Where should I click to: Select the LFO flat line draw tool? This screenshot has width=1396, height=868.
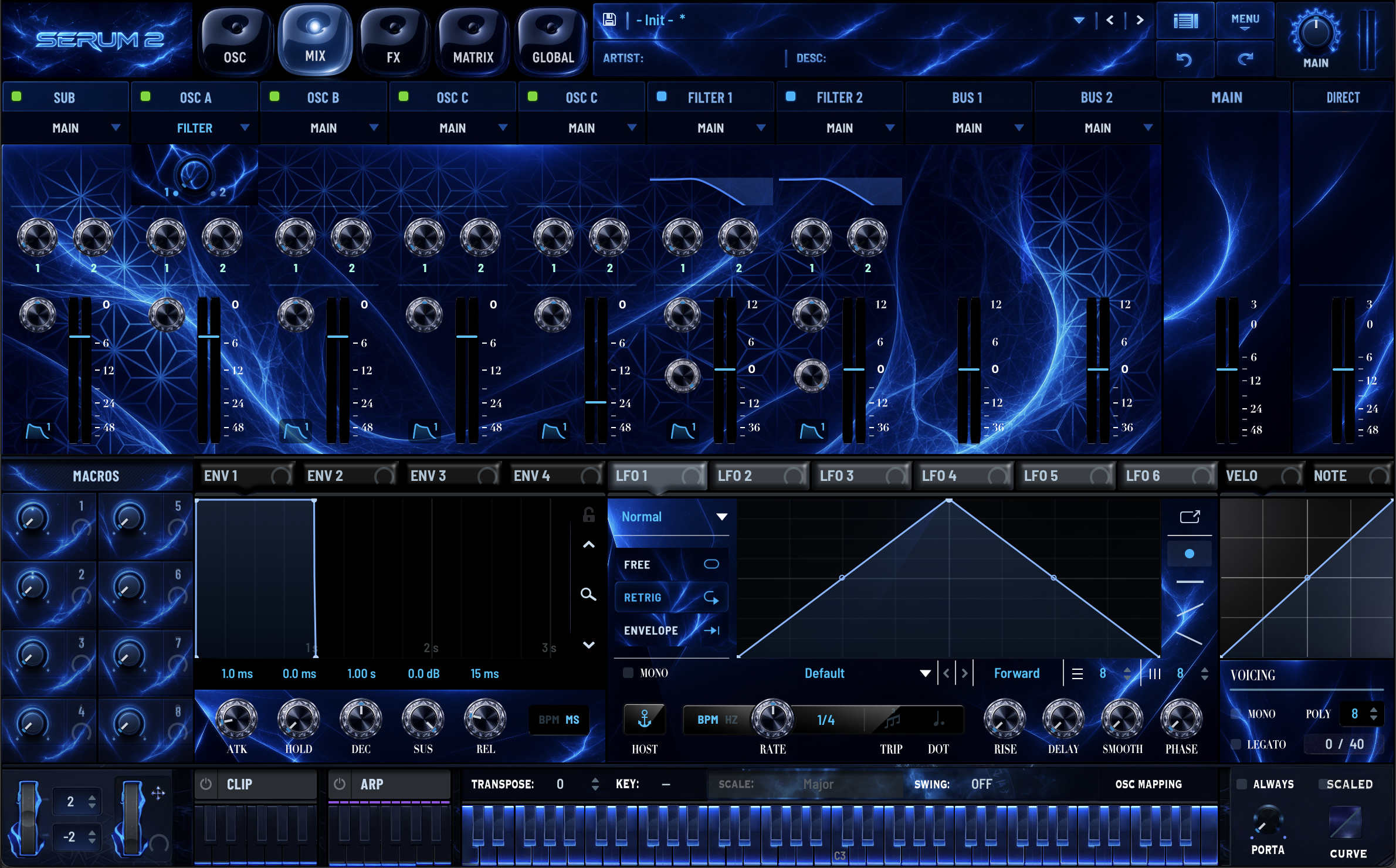[x=1190, y=581]
